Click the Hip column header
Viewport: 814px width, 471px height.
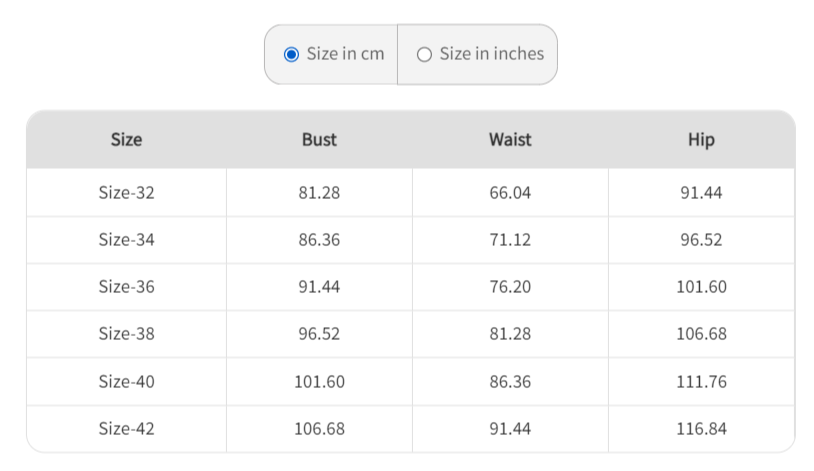click(701, 140)
